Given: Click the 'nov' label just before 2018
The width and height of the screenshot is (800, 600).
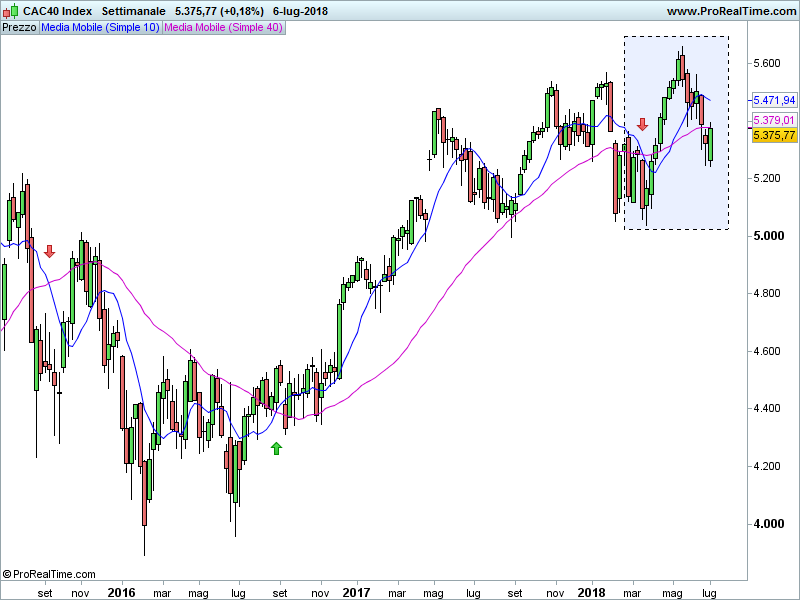Looking at the screenshot, I should click(x=555, y=593).
